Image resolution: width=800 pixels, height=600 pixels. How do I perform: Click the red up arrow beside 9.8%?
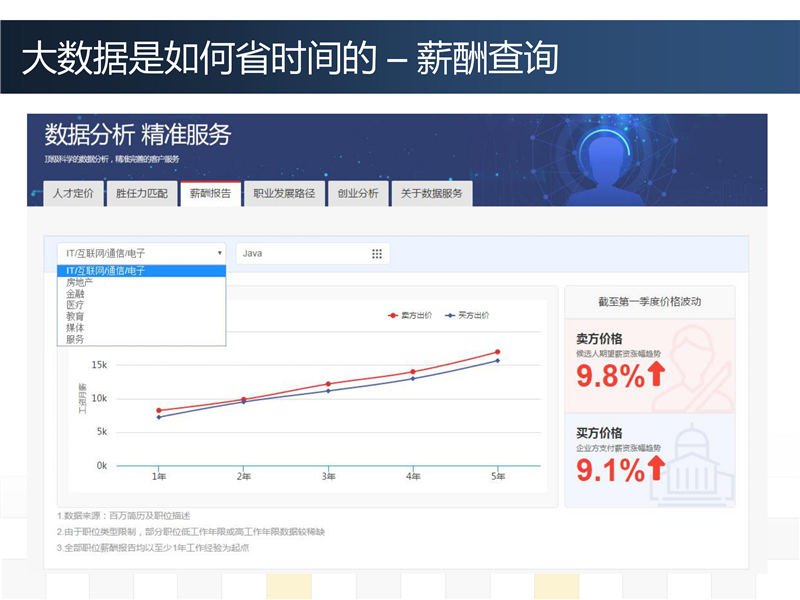(x=656, y=375)
